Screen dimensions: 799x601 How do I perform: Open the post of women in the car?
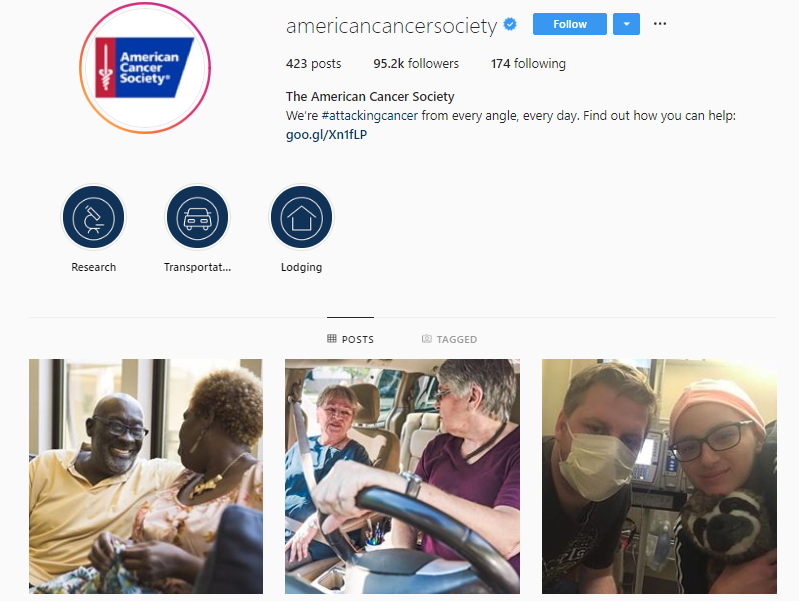(402, 476)
